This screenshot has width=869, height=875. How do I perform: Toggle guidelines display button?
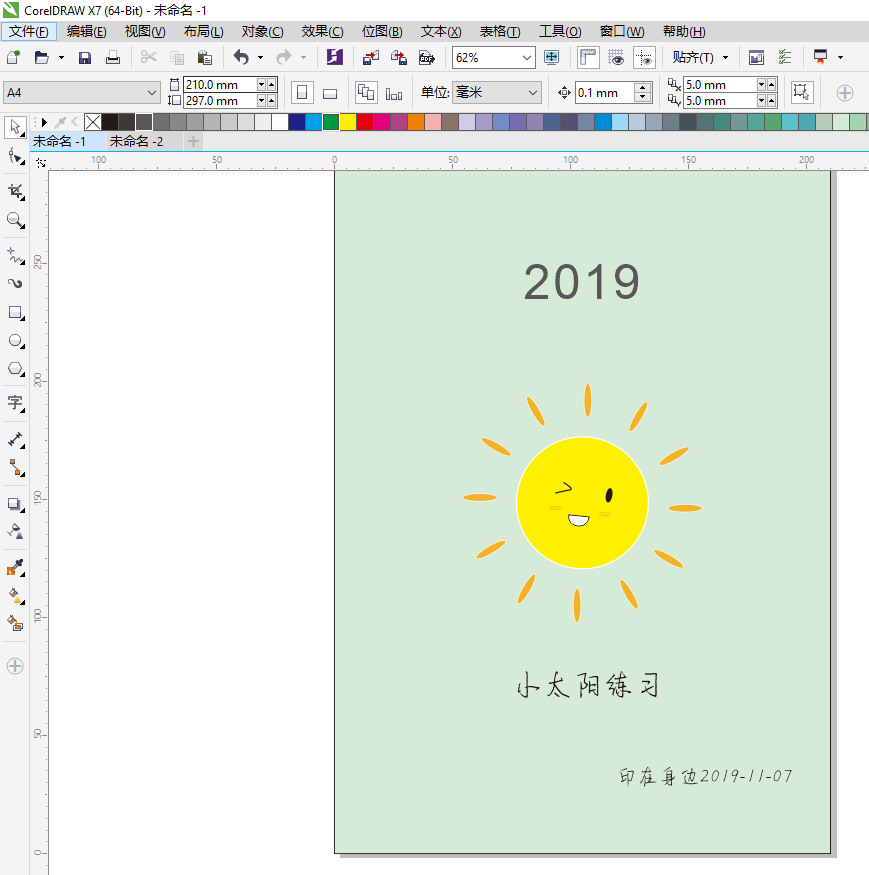(644, 58)
